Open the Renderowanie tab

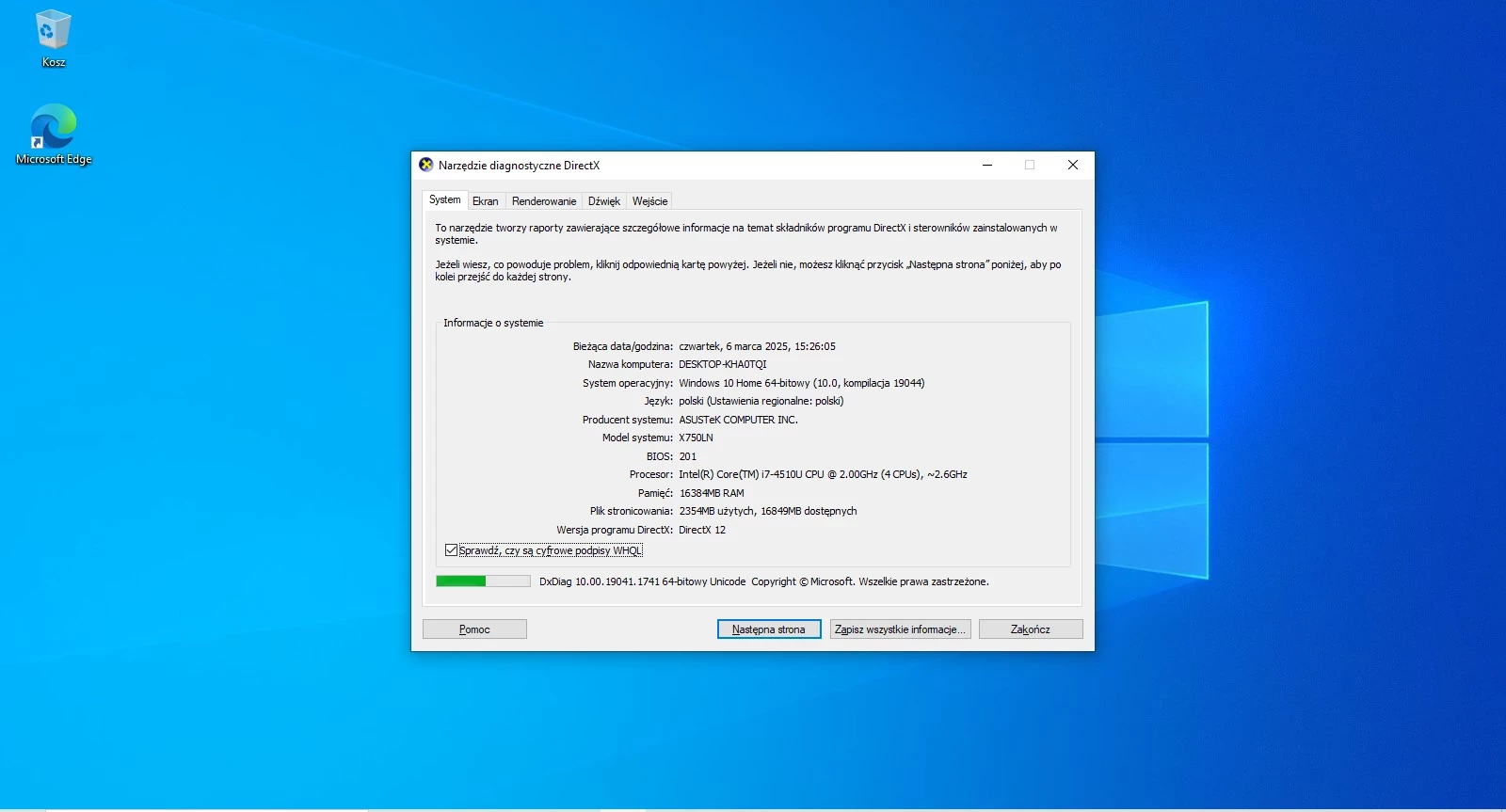544,201
